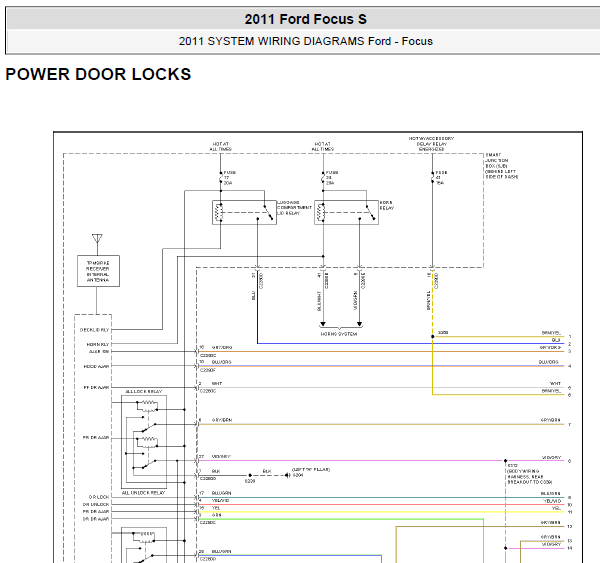Select the "(LEFT 'A' PILLAR)" note
The image size is (600, 563).
[311, 469]
